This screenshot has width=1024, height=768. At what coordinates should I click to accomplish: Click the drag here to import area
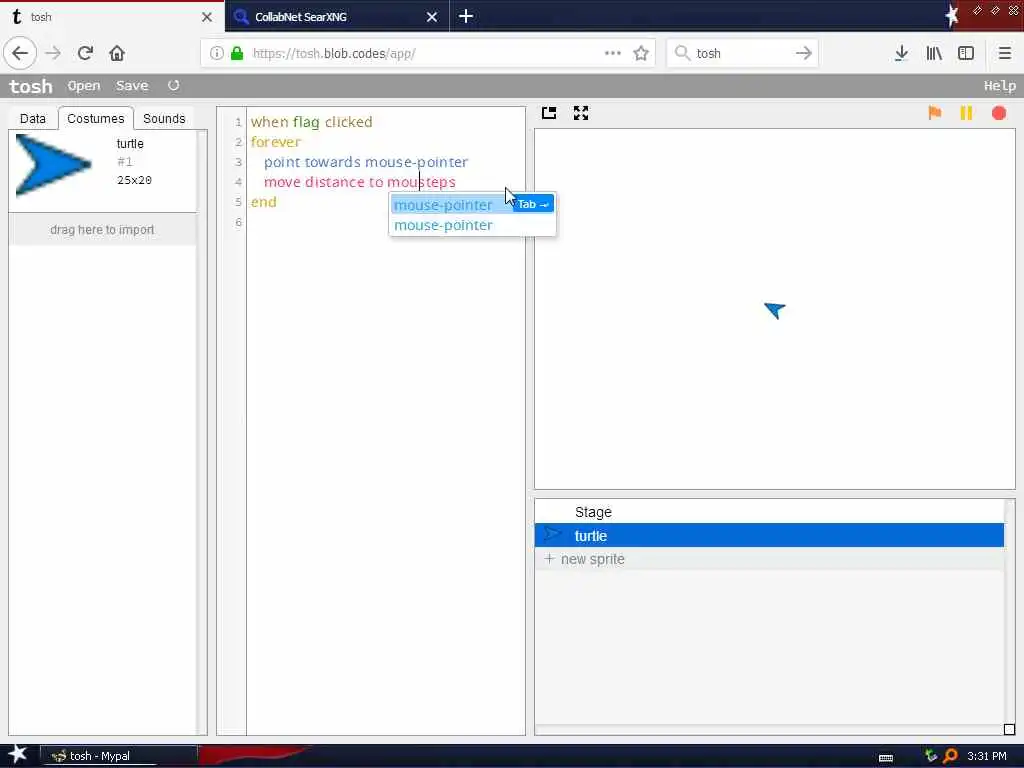[103, 230]
